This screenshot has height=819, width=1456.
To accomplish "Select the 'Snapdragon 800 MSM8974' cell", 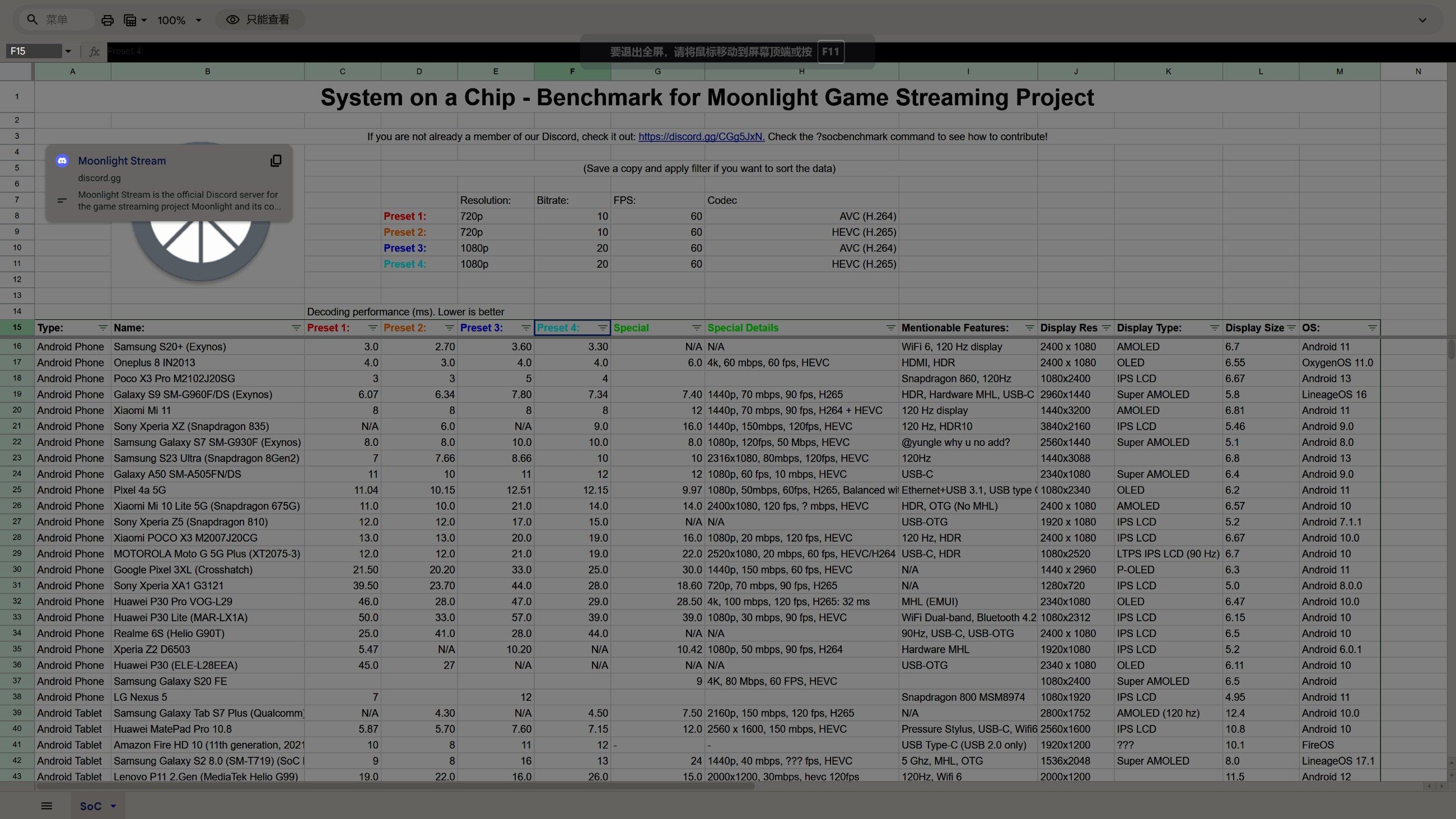I will pos(968,697).
